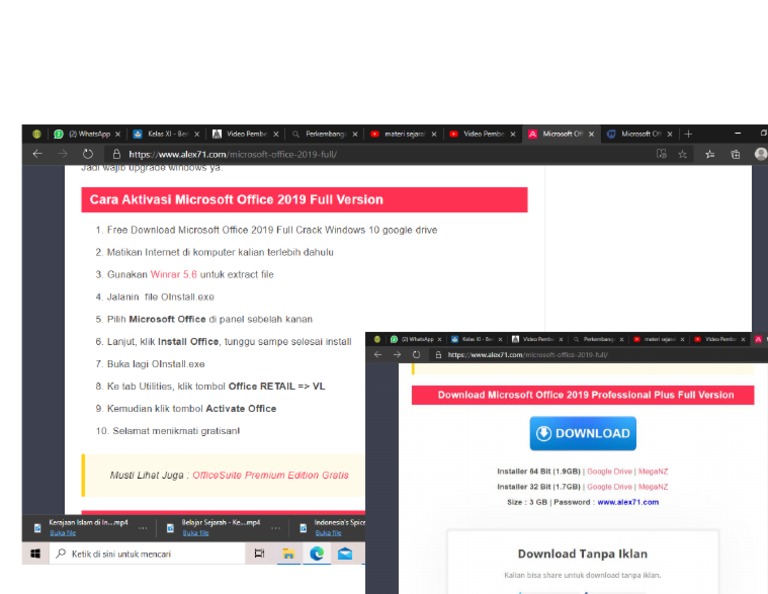Open MegaNZ link for Installer 64 Bit

[x=653, y=471]
